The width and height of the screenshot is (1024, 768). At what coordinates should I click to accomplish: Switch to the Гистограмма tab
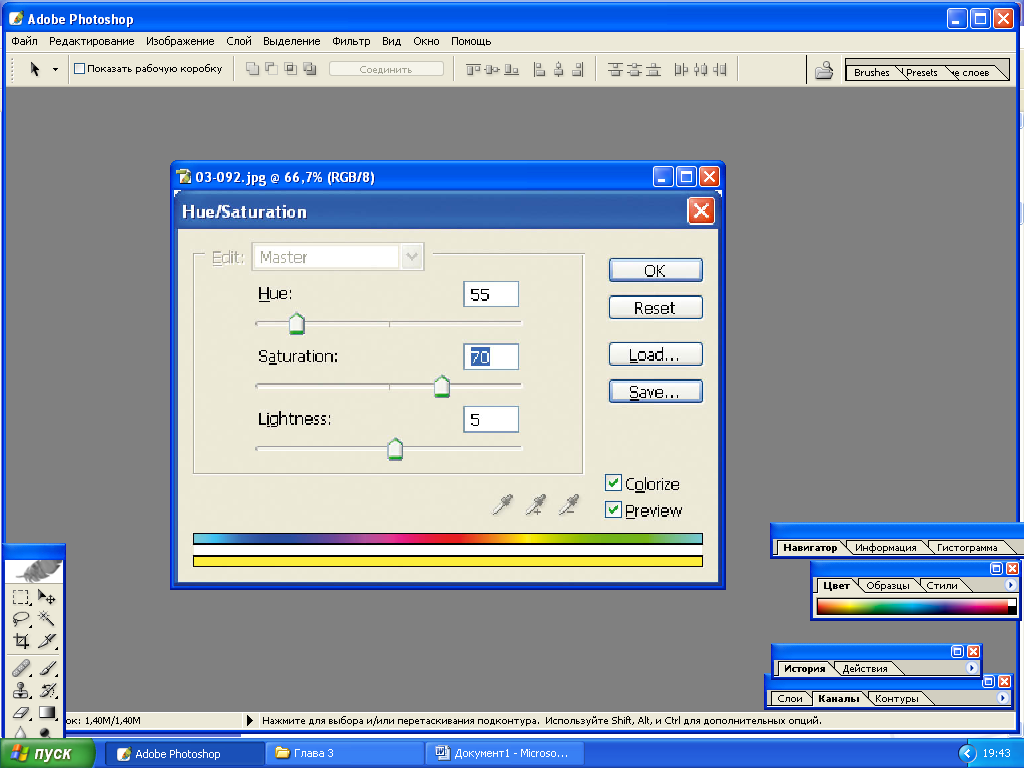click(x=967, y=548)
